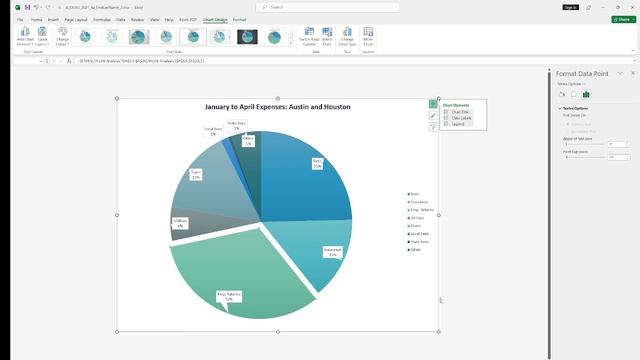Screen dimensions: 640x360
Task: Click the Insurance data label
Action: pos(332,252)
